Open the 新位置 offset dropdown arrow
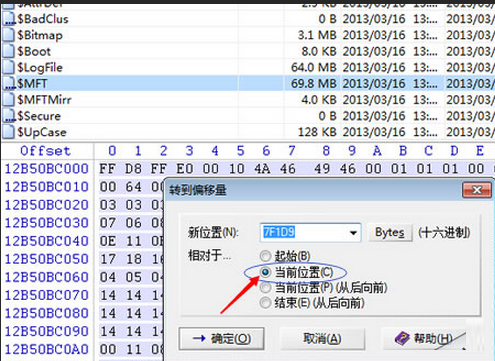The image size is (495, 361). point(353,233)
